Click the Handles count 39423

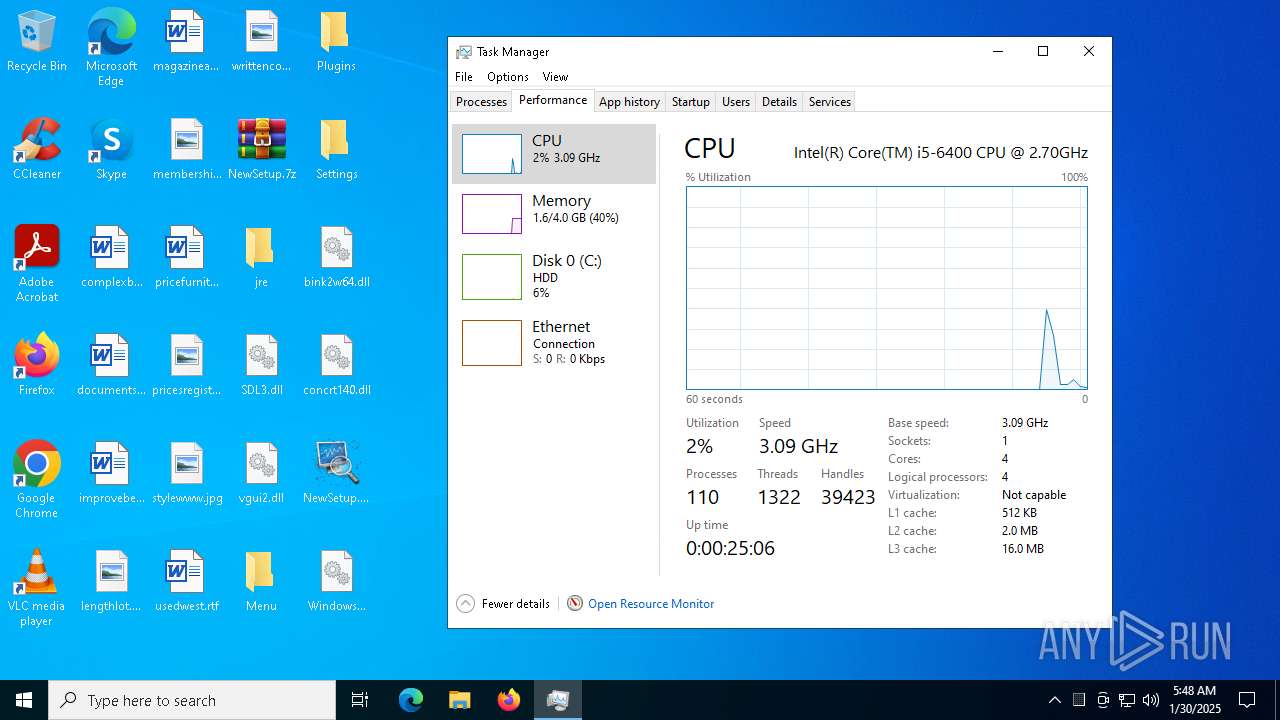[x=848, y=497]
